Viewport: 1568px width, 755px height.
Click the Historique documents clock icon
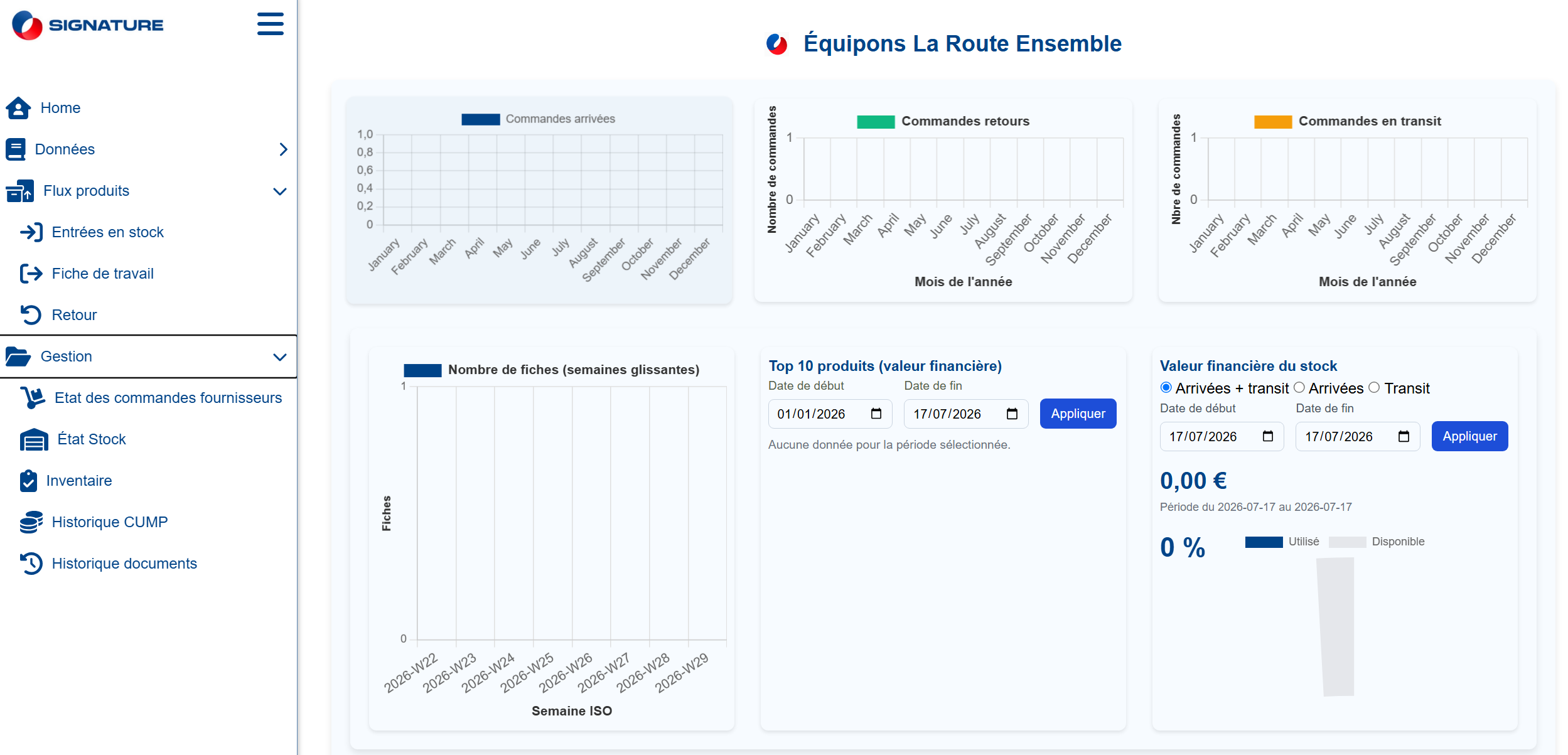point(31,564)
